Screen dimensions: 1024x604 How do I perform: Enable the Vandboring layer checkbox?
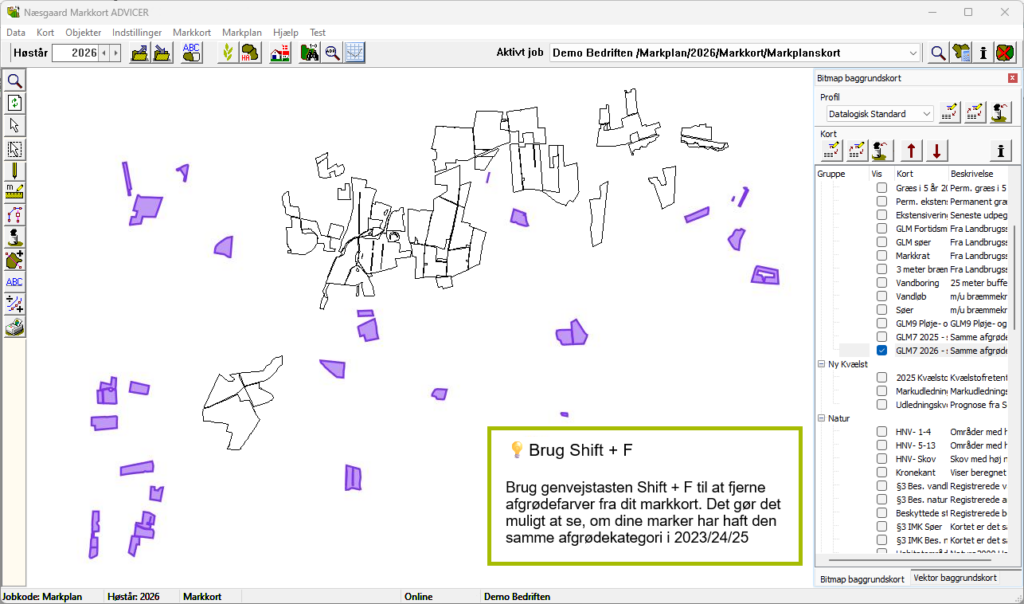coord(882,283)
